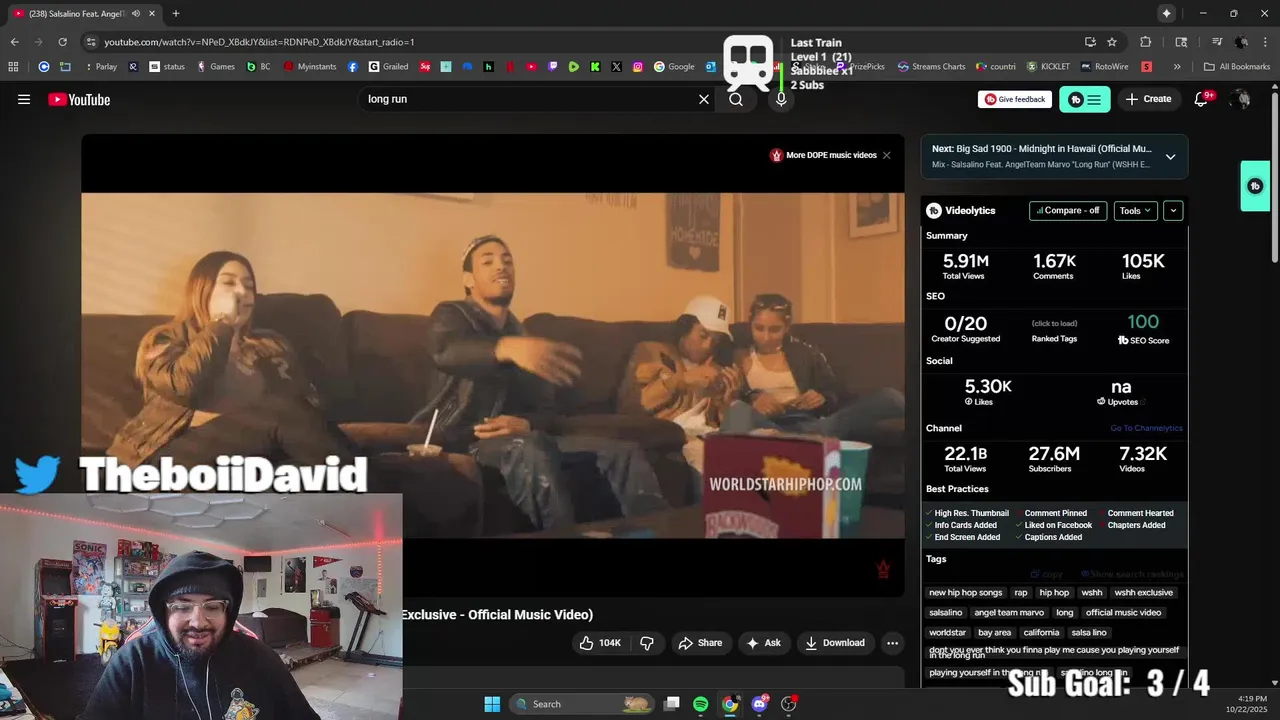Image resolution: width=1280 pixels, height=720 pixels.
Task: Reload the page in Chrome
Action: coord(62,42)
